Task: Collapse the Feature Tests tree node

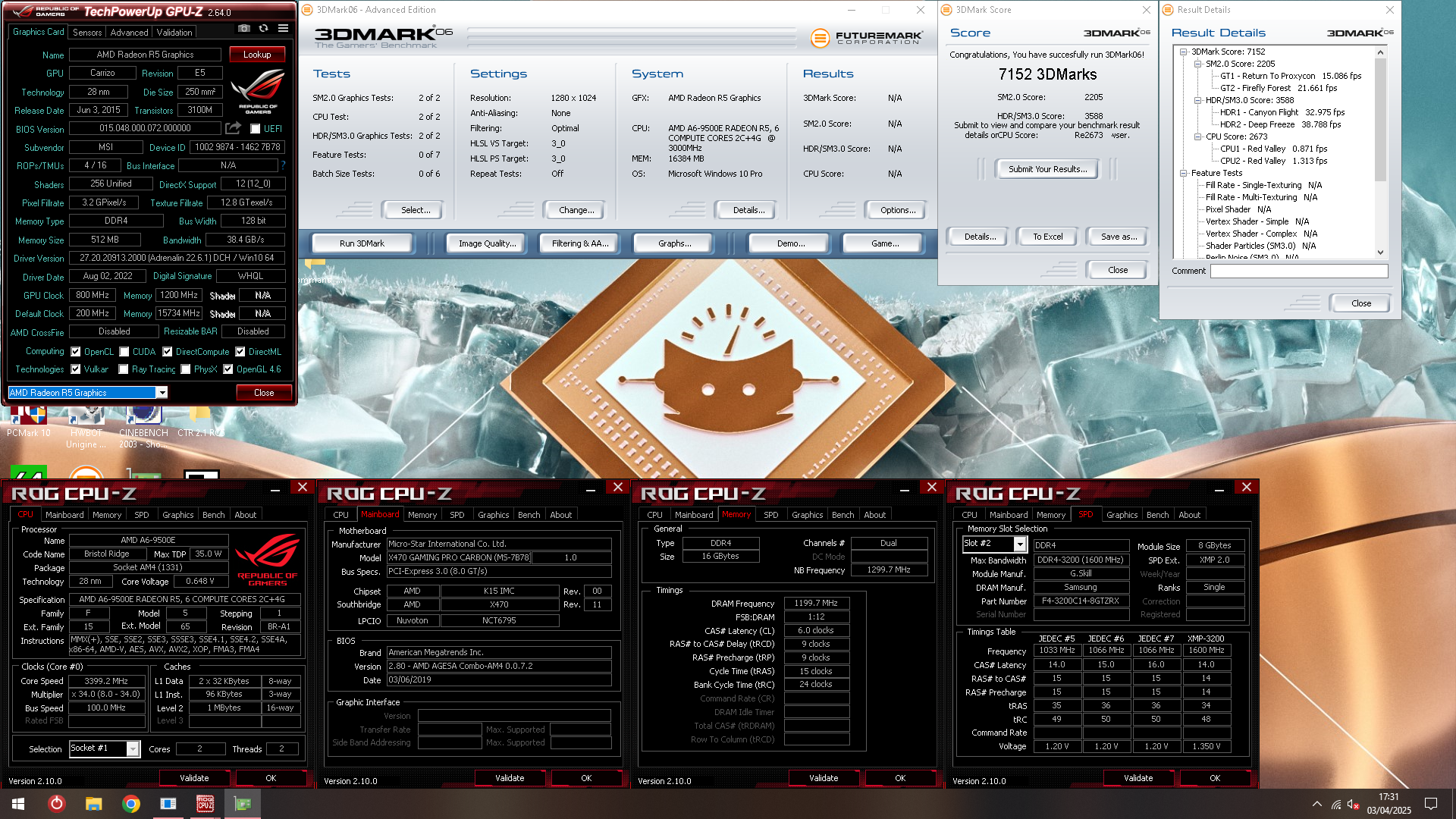Action: (x=1183, y=173)
